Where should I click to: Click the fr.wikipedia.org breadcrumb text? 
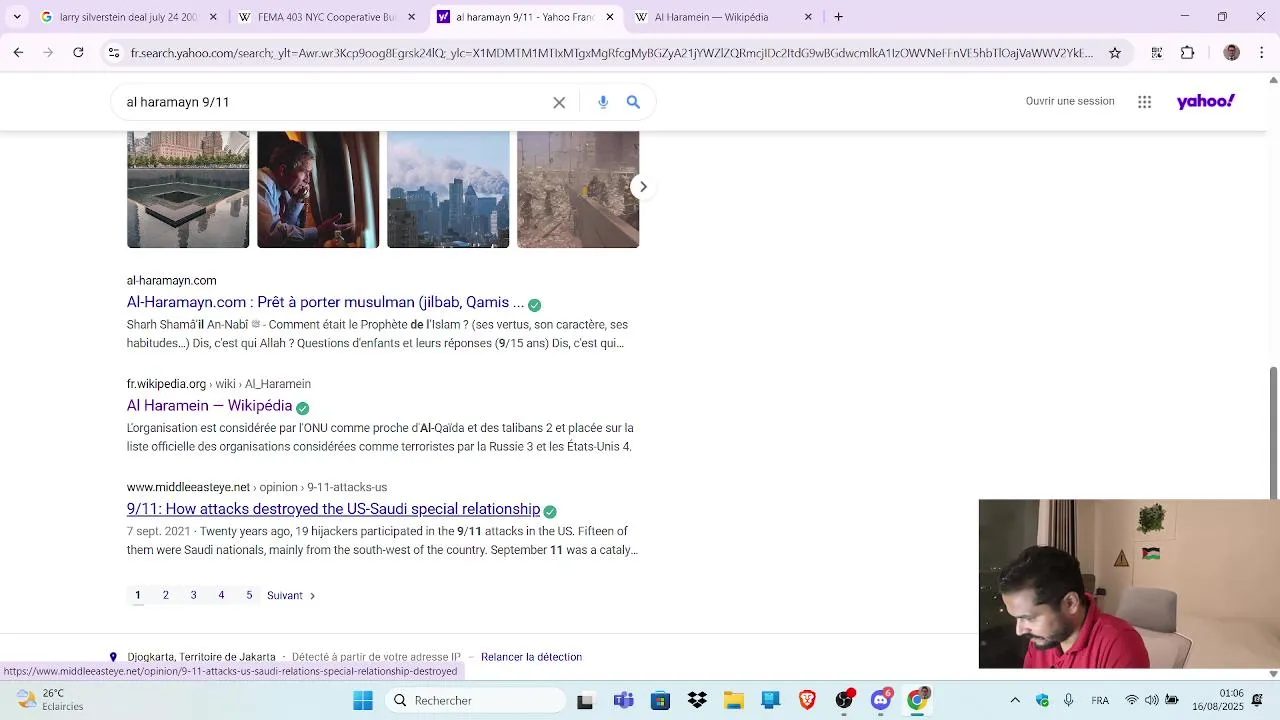[166, 384]
